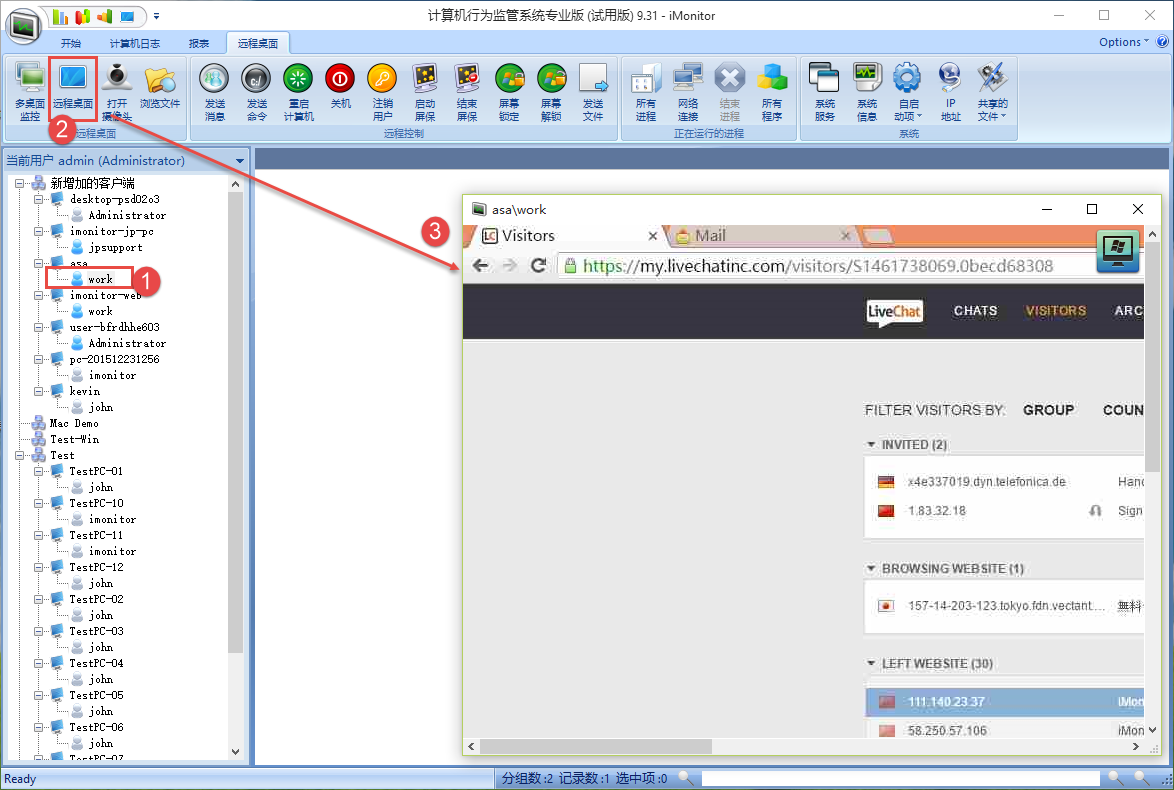The width and height of the screenshot is (1174, 790).
Task: Click the monitor icon in asa\work window
Action: click(x=1117, y=251)
